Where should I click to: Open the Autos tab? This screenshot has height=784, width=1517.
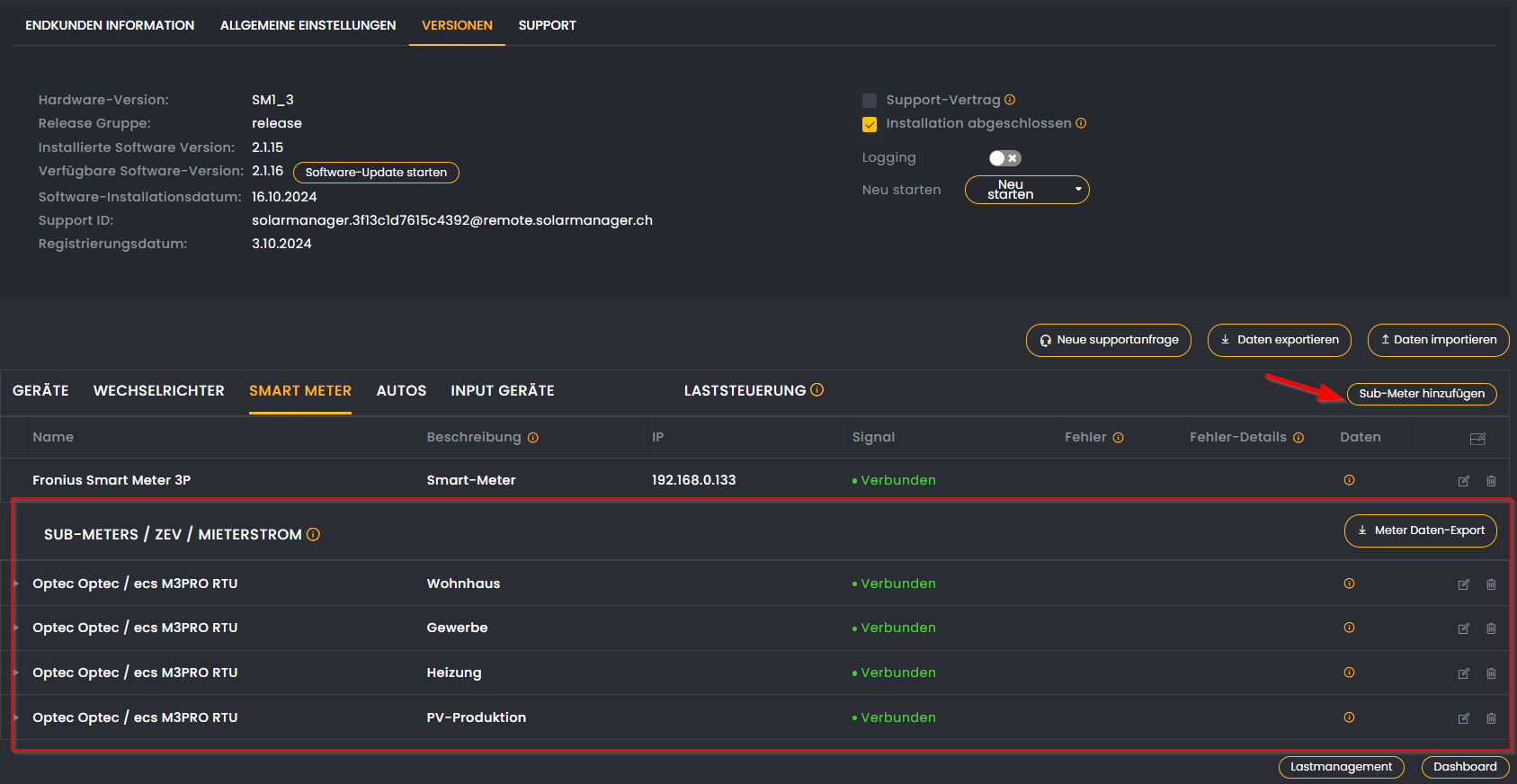pos(401,390)
